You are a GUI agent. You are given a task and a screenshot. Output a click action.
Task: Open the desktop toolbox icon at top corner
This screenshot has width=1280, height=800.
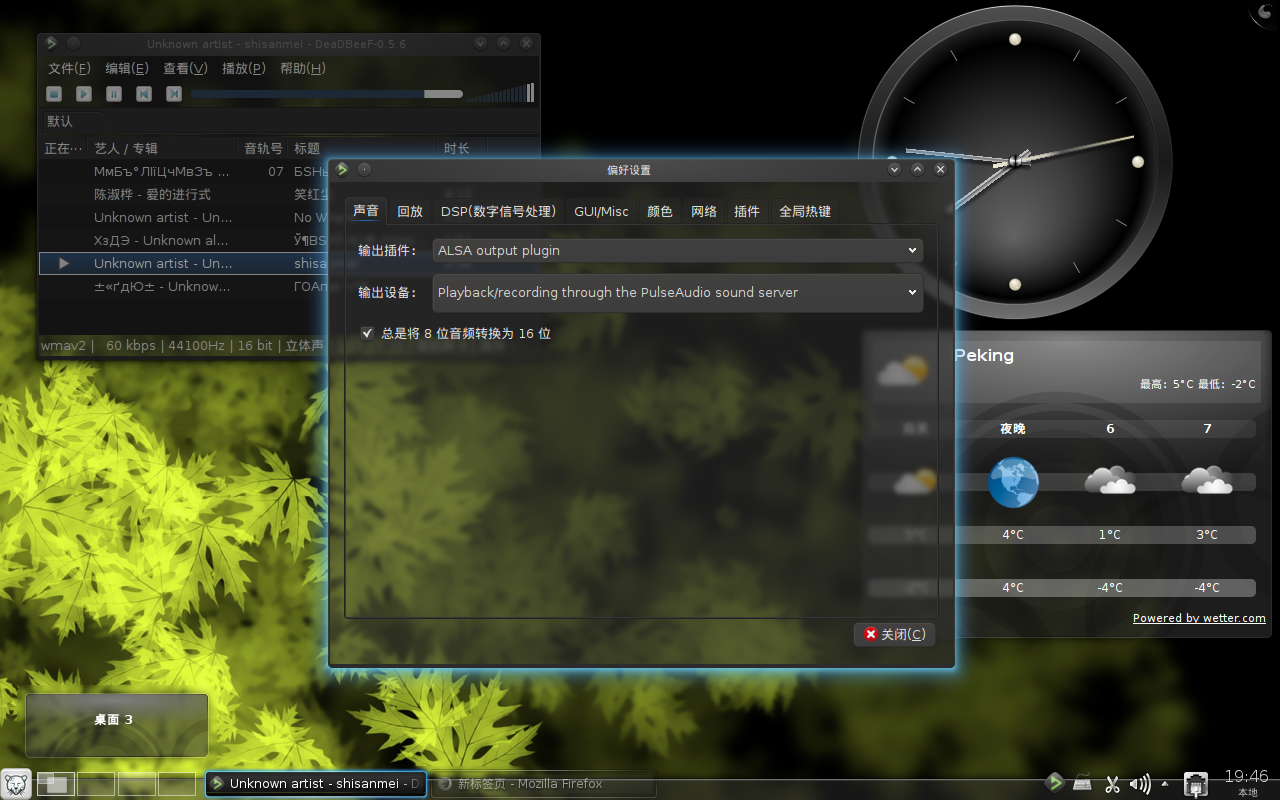(1265, 13)
